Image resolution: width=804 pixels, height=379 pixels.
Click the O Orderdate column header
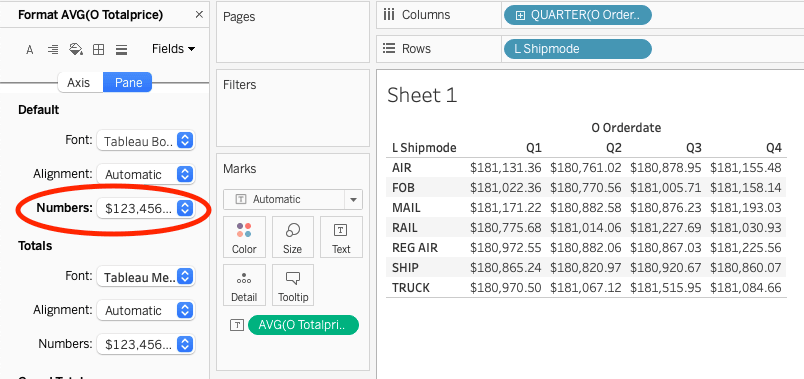click(x=626, y=128)
